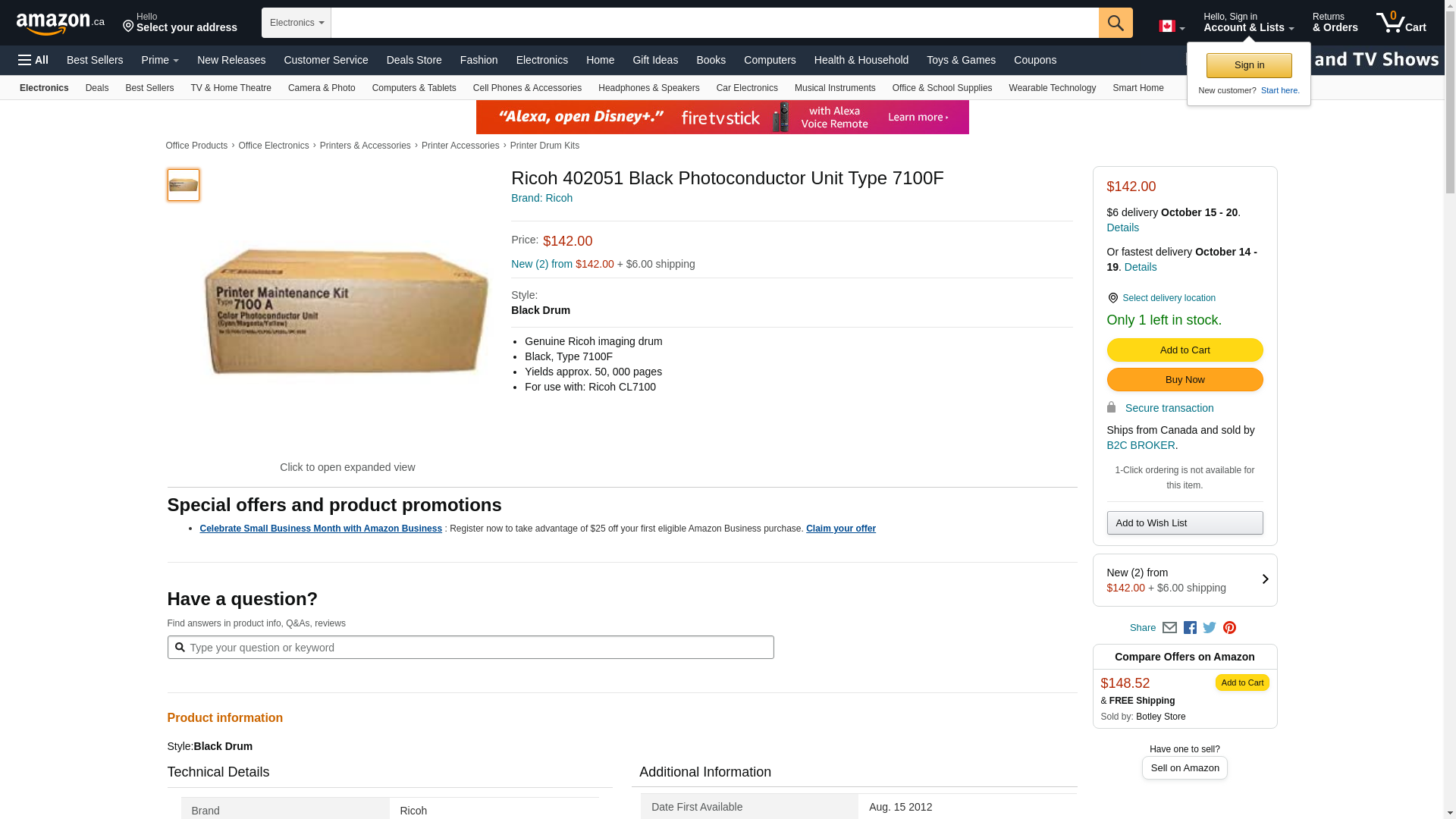
Task: Click the Buy Now button
Action: (x=1185, y=380)
